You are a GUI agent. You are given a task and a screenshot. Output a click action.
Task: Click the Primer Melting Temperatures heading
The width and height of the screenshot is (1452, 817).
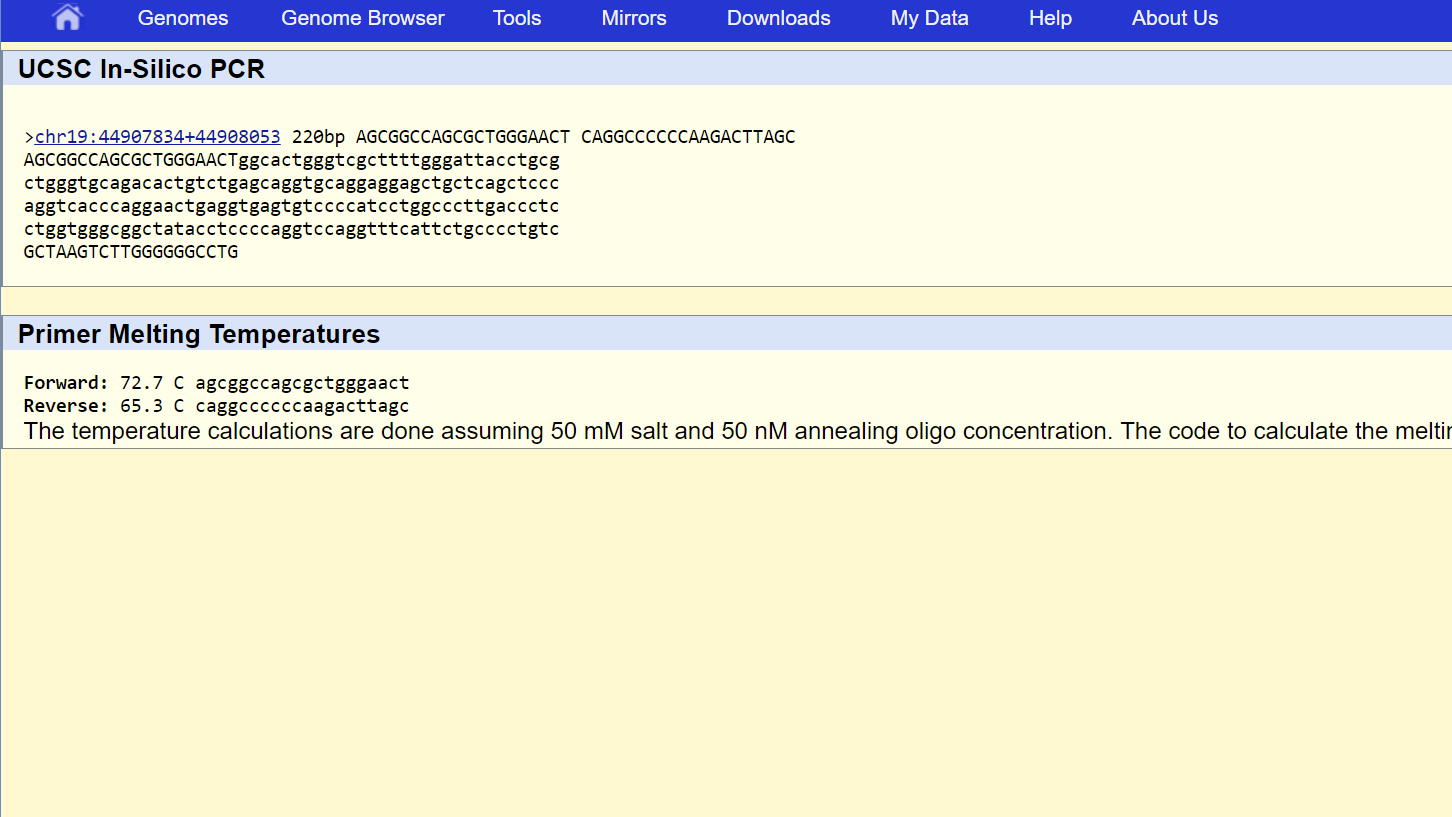click(x=199, y=334)
